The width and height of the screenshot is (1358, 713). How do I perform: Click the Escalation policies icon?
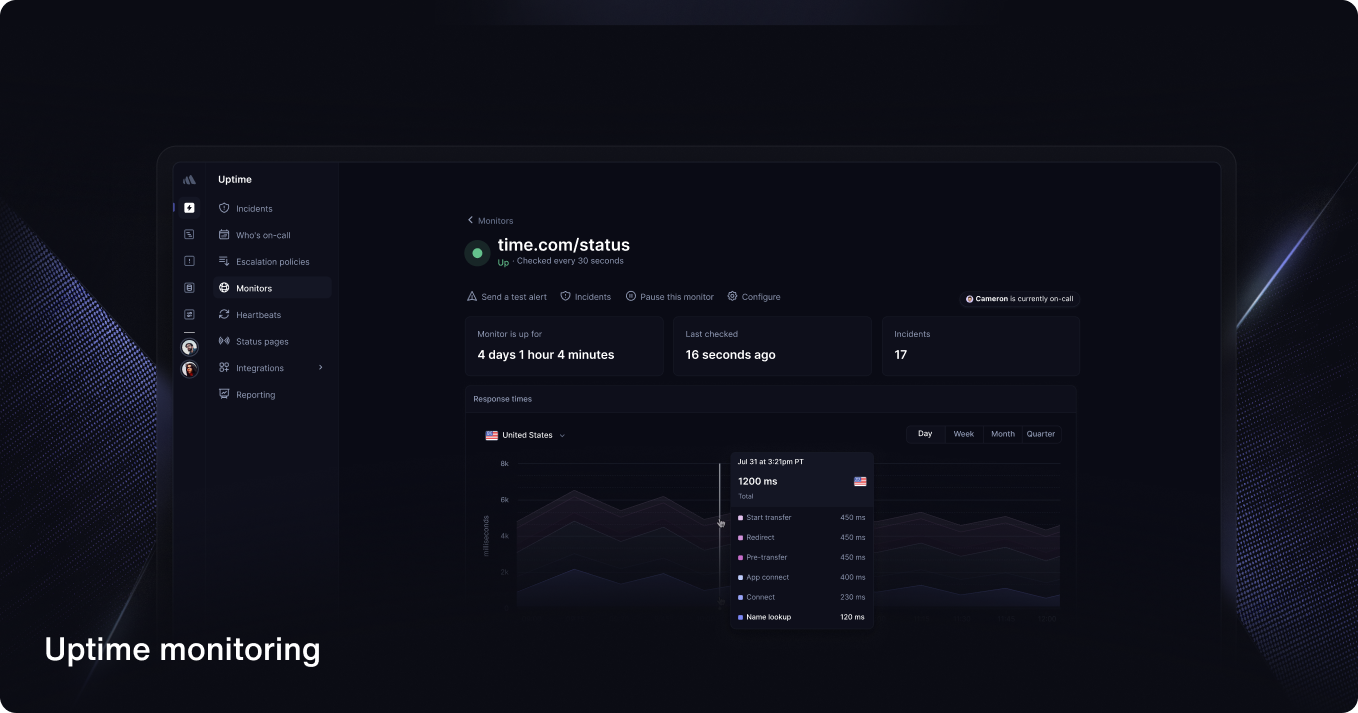pos(223,261)
